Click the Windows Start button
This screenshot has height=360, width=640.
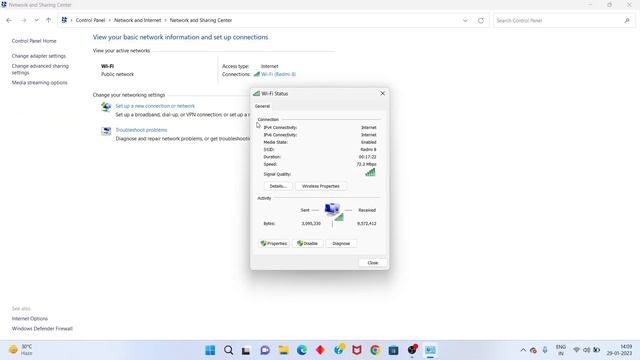[210, 350]
